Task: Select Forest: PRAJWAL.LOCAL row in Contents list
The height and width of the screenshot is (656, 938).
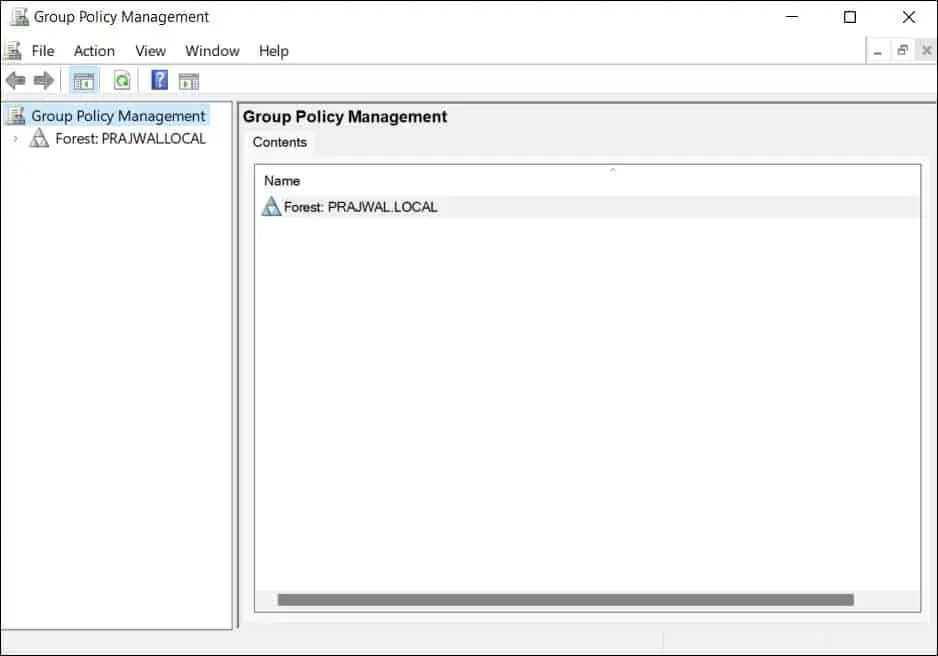Action: [590, 207]
